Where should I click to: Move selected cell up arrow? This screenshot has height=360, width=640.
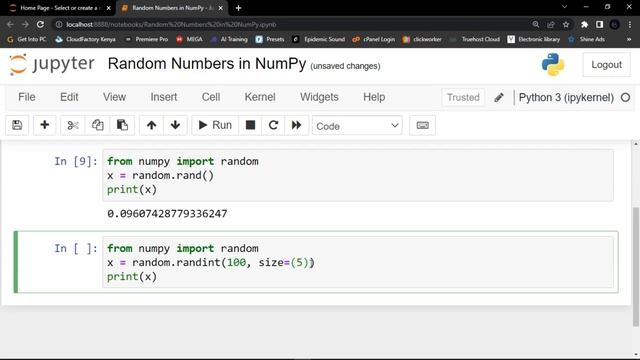(151, 125)
